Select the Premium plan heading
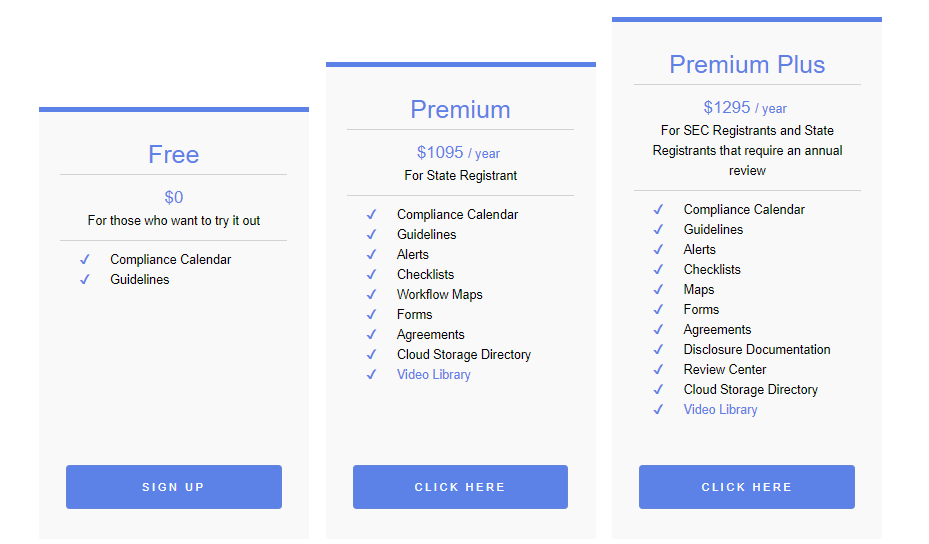Screen dimensions: 929x544 [x=460, y=110]
